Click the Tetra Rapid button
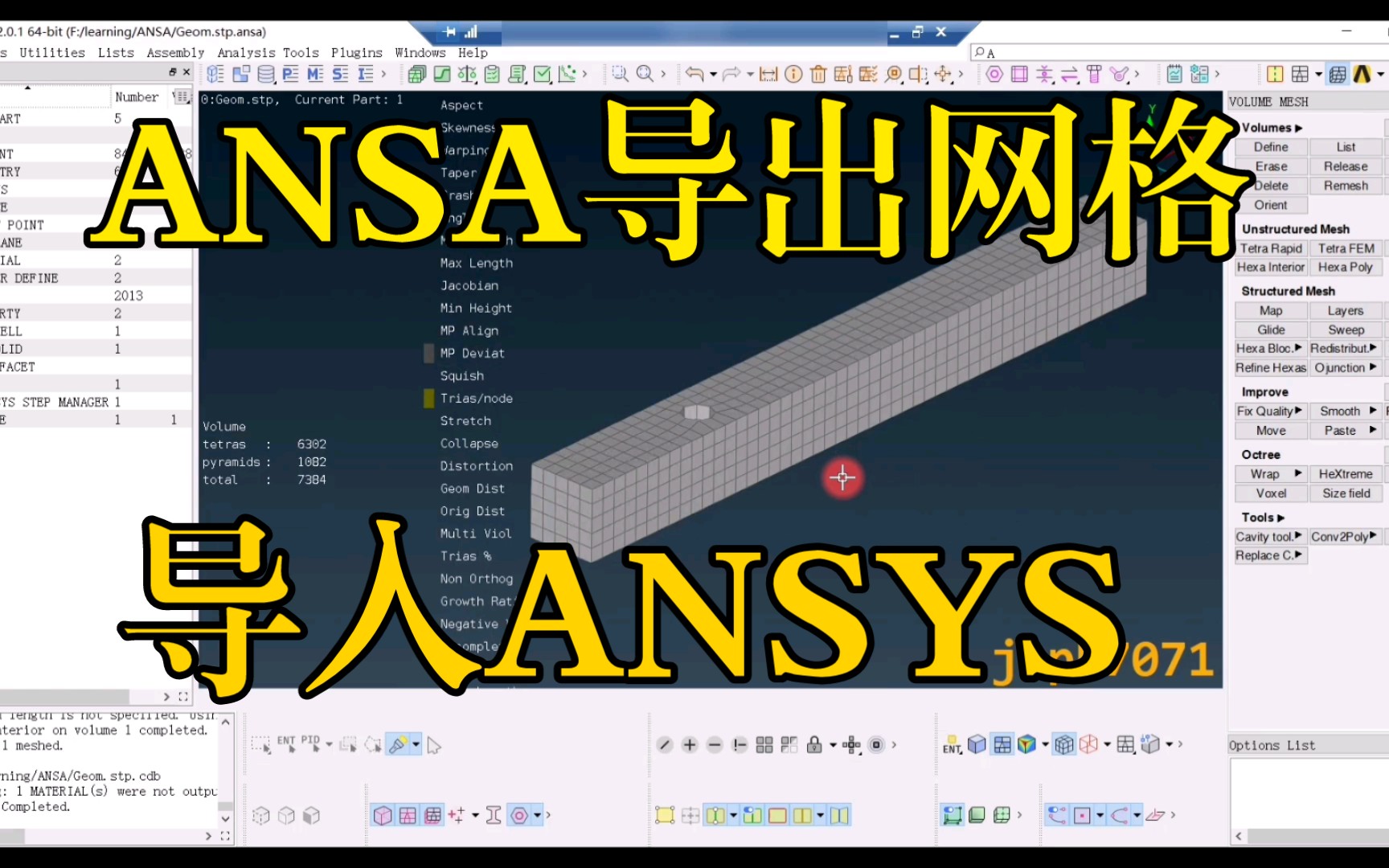The width and height of the screenshot is (1389, 868). [1271, 248]
